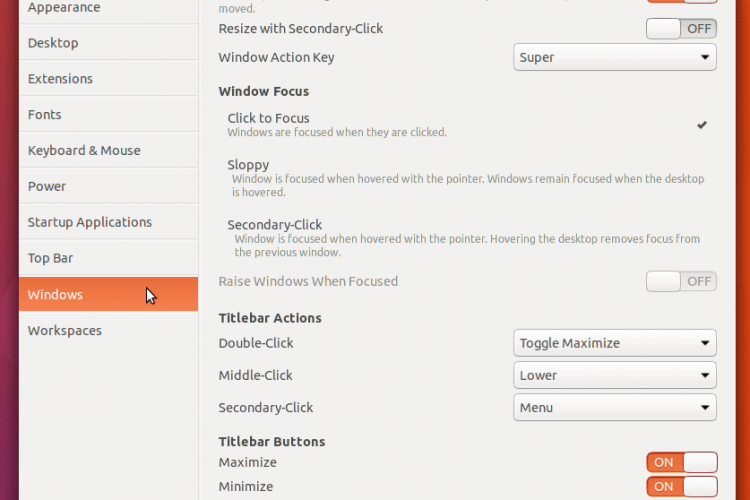Switch to Workspaces section
Screen dimensions: 750x500
point(109,331)
